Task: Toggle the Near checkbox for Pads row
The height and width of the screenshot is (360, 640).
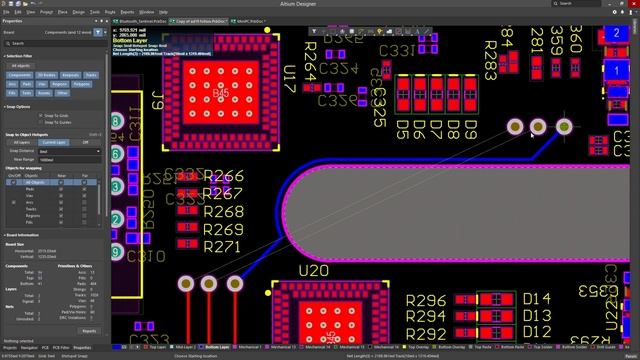Action: (x=61, y=189)
